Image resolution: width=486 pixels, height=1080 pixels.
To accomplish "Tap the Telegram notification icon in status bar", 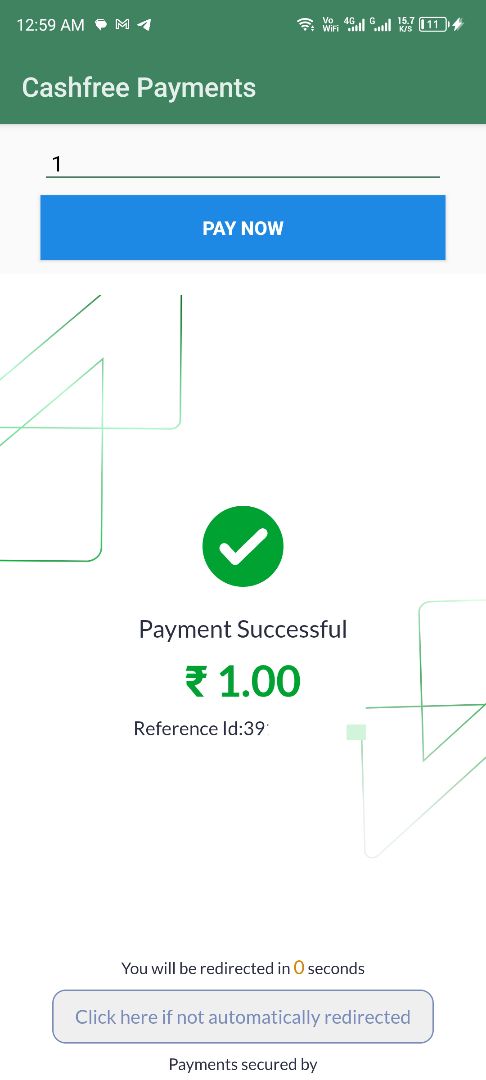I will click(144, 25).
